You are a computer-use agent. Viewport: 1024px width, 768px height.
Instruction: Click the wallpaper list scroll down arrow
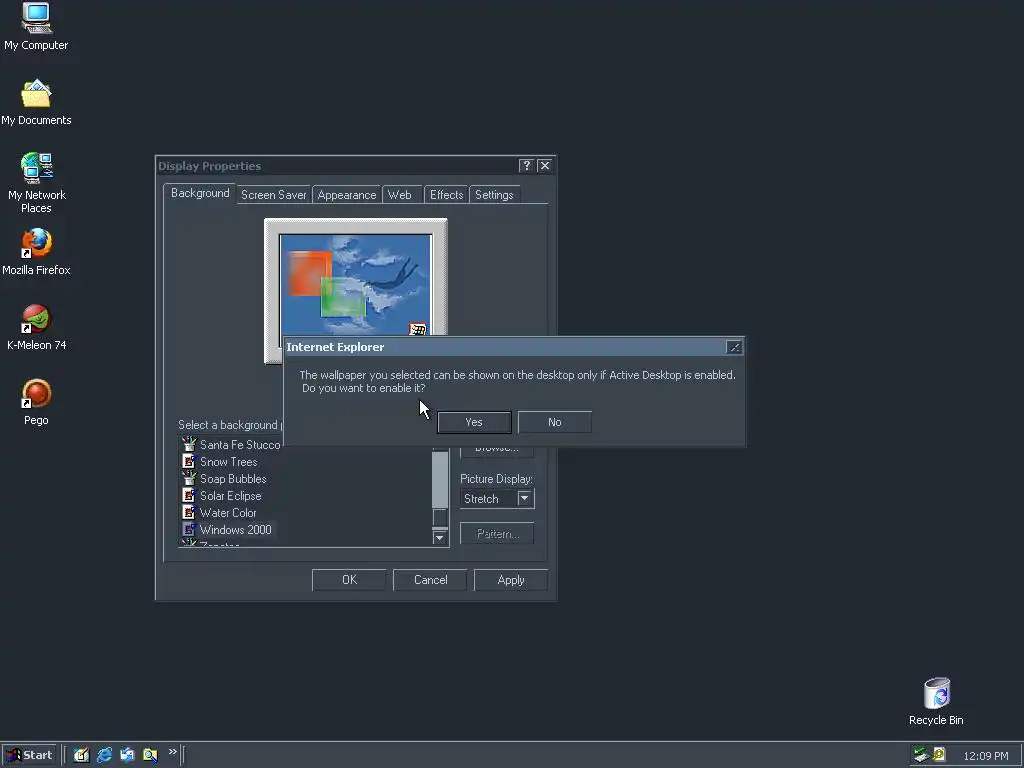coord(440,537)
